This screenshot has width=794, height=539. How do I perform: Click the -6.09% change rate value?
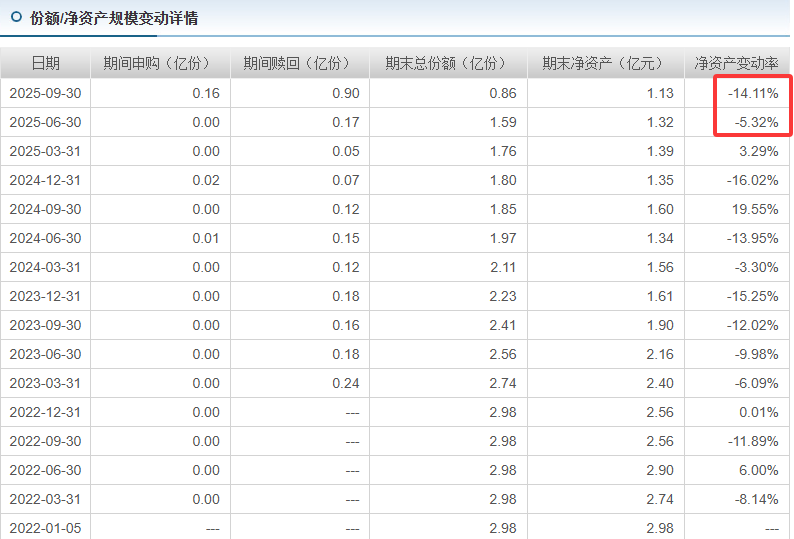pos(757,383)
